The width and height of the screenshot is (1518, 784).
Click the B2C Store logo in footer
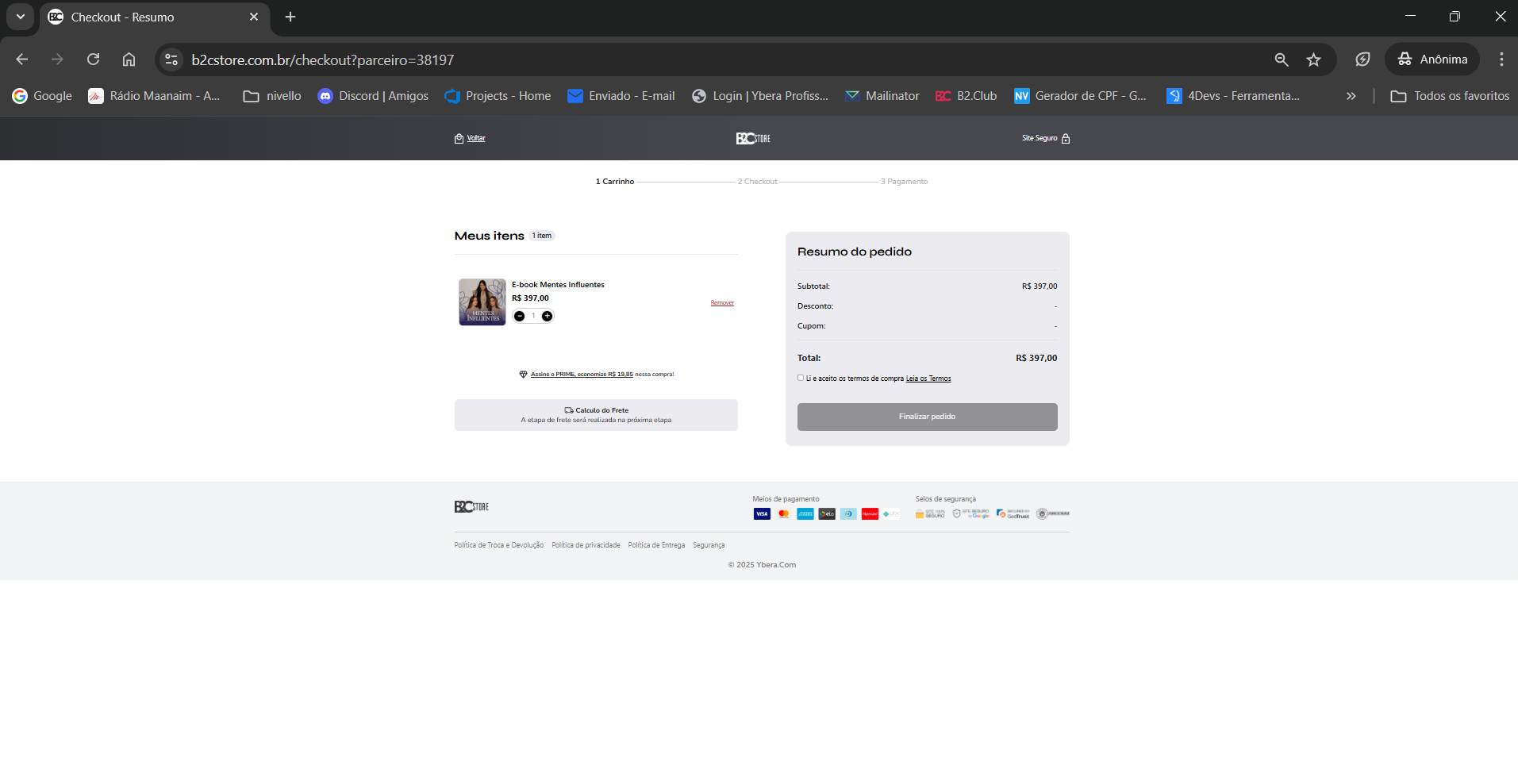pyautogui.click(x=471, y=506)
